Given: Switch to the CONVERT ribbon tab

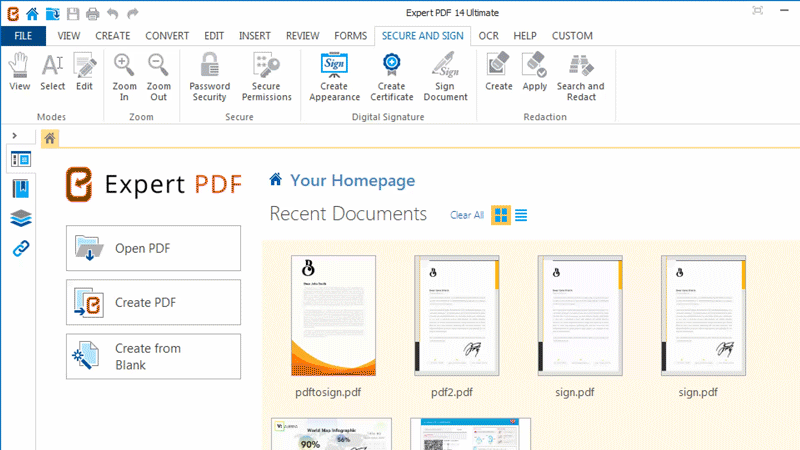Looking at the screenshot, I should tap(167, 36).
